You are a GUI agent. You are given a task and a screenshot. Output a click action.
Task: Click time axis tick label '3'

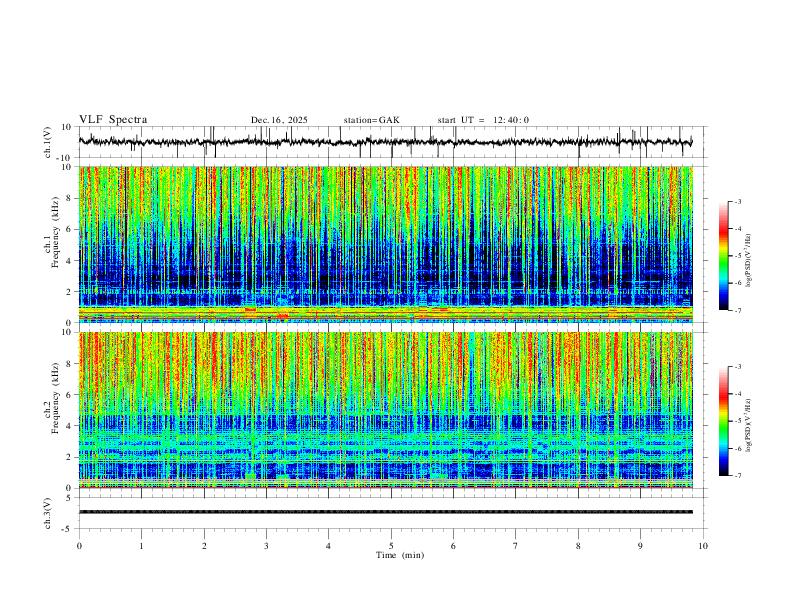(266, 546)
